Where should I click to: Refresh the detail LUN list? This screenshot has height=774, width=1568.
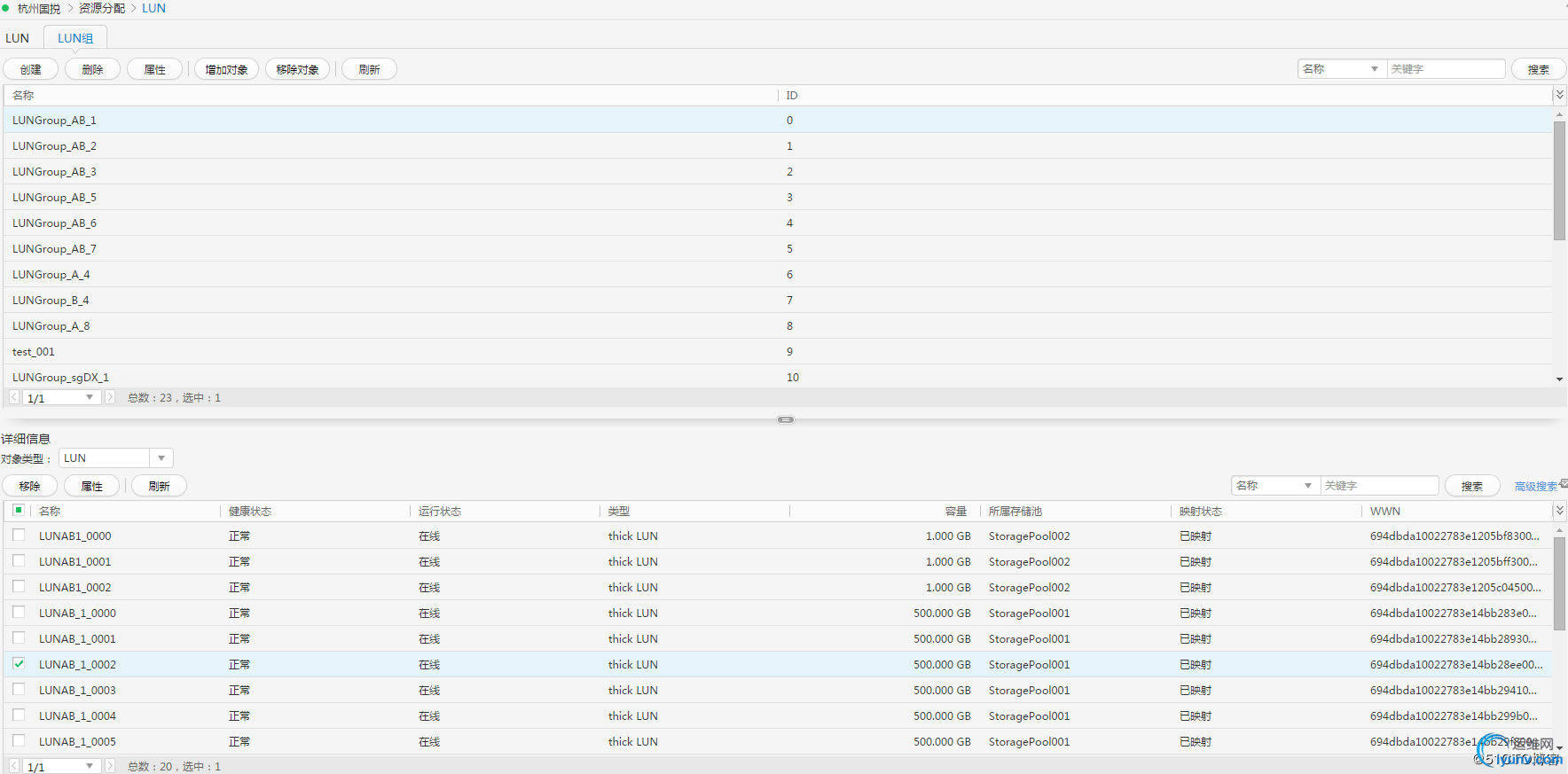click(159, 486)
